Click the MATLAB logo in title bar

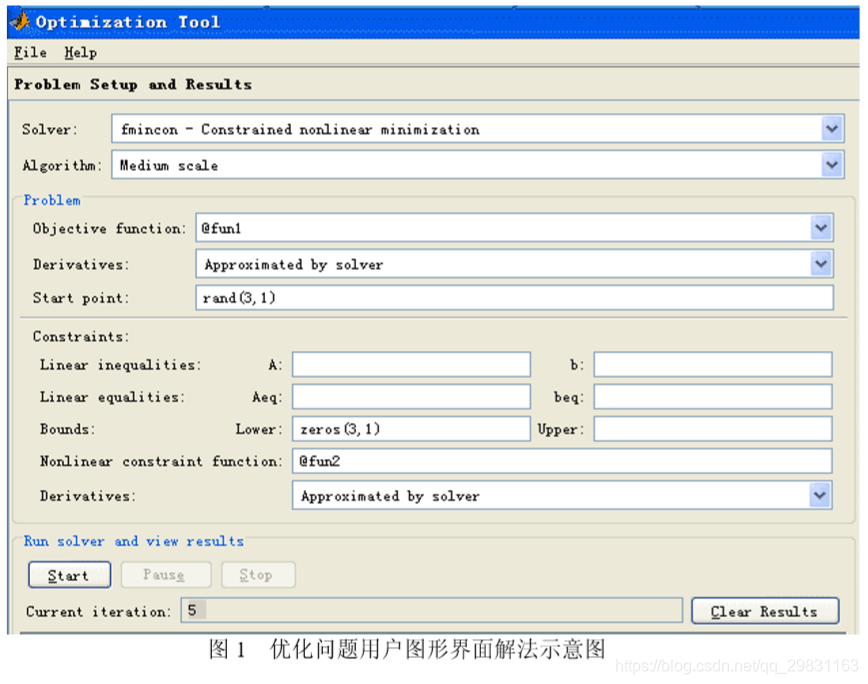[x=20, y=22]
